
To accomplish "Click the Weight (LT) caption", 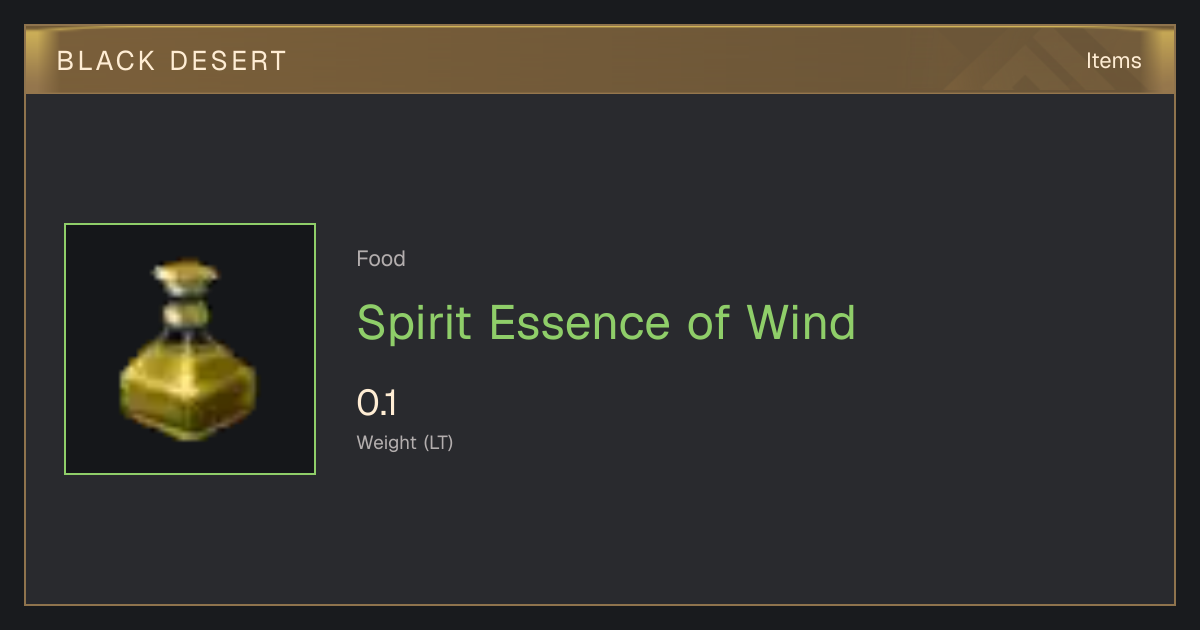I will pos(405,442).
